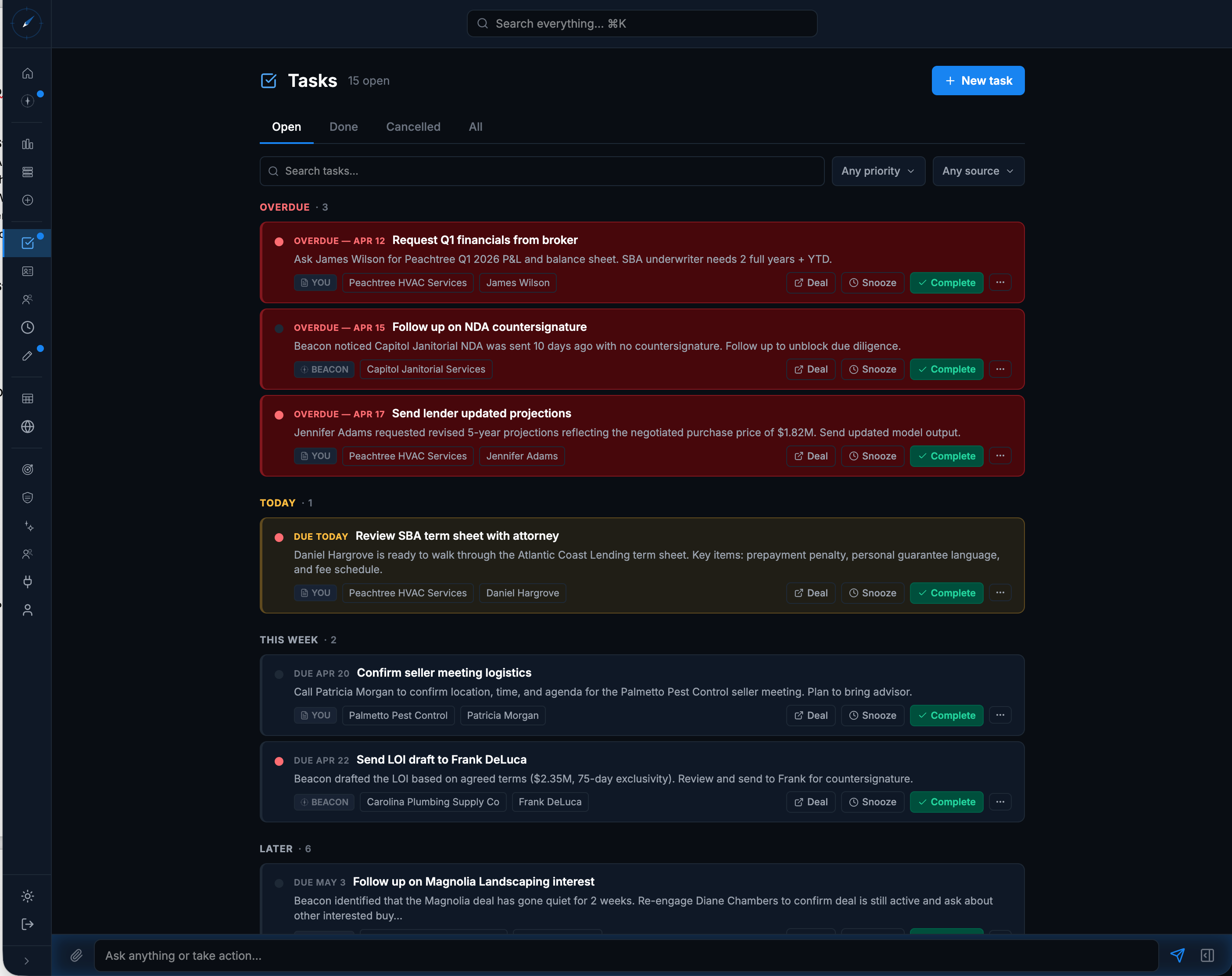Open the single user profile icon
The height and width of the screenshot is (976, 1232).
point(27,610)
